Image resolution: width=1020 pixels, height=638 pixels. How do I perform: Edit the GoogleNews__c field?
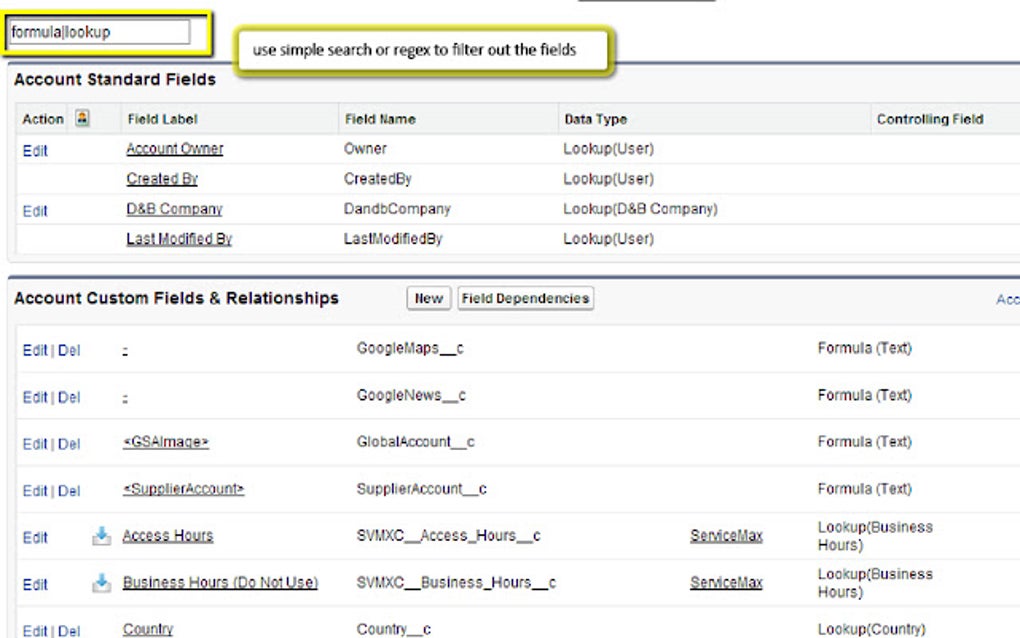point(35,397)
